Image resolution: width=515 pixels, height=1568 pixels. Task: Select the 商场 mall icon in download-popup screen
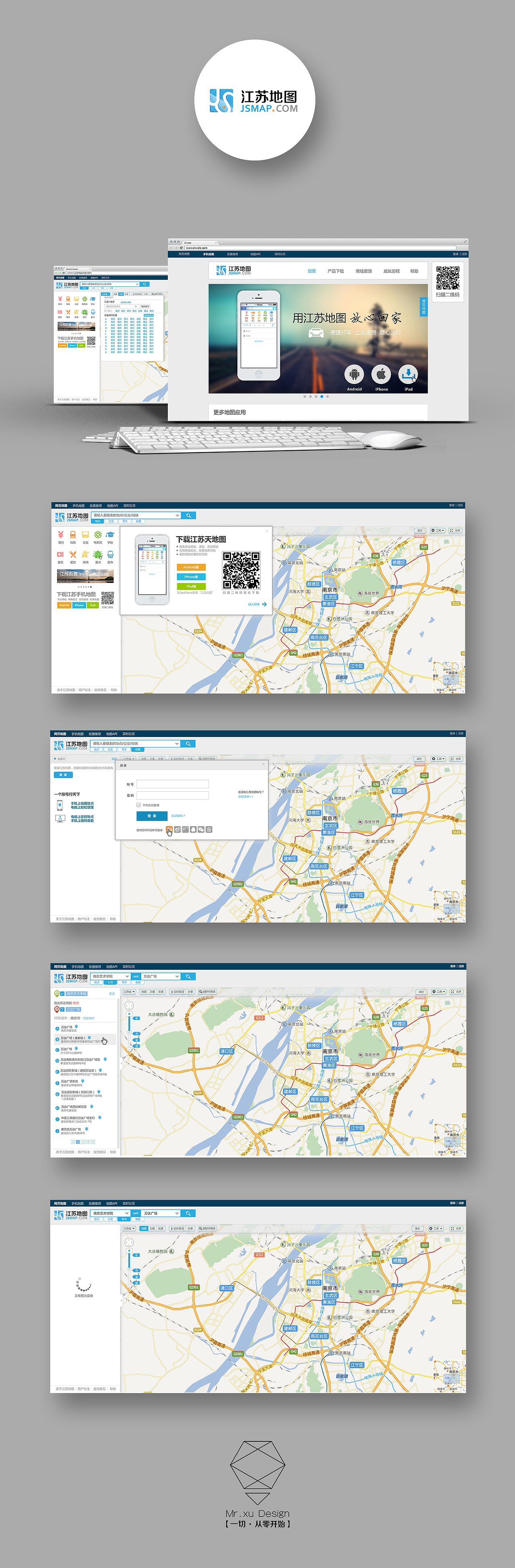pos(85,554)
